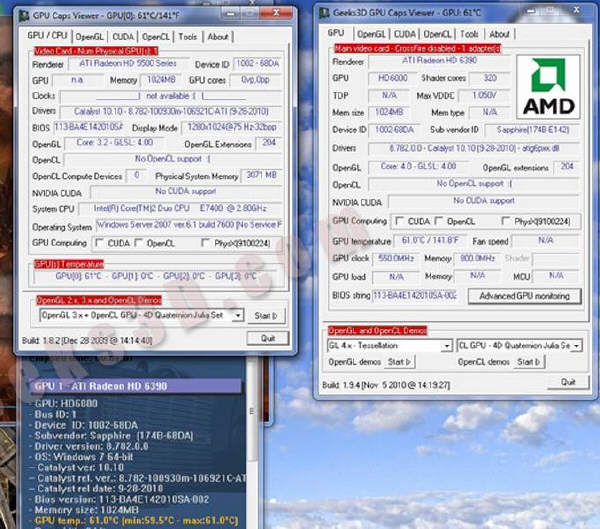Select the GPU tab in Geeks3D window
600x529 pixels.
point(336,33)
